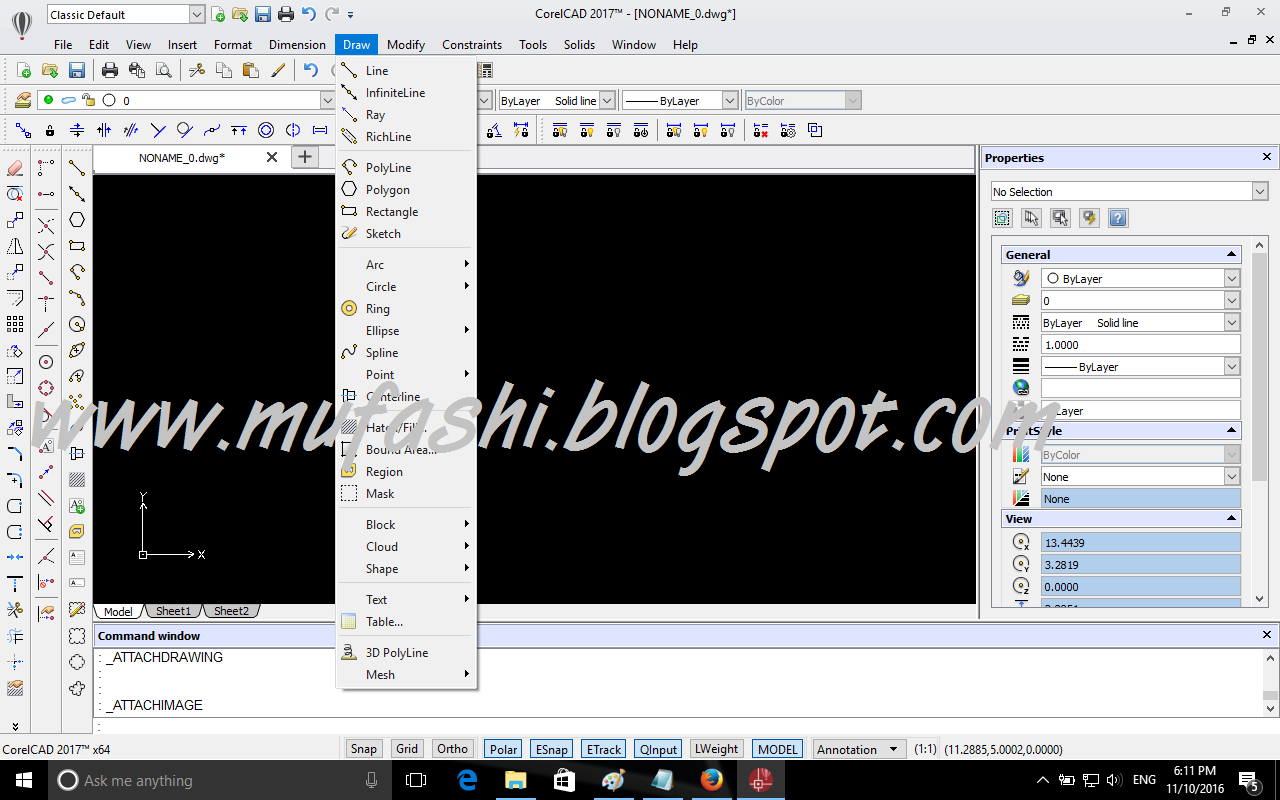Viewport: 1280px width, 800px height.
Task: Click the linestyle scale field 1.0000
Action: tap(1141, 345)
